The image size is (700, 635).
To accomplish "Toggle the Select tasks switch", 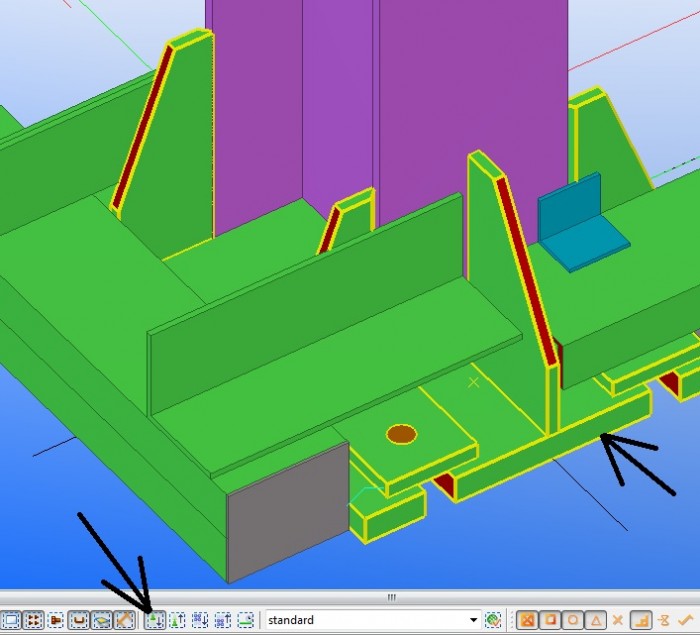I will click(x=246, y=620).
